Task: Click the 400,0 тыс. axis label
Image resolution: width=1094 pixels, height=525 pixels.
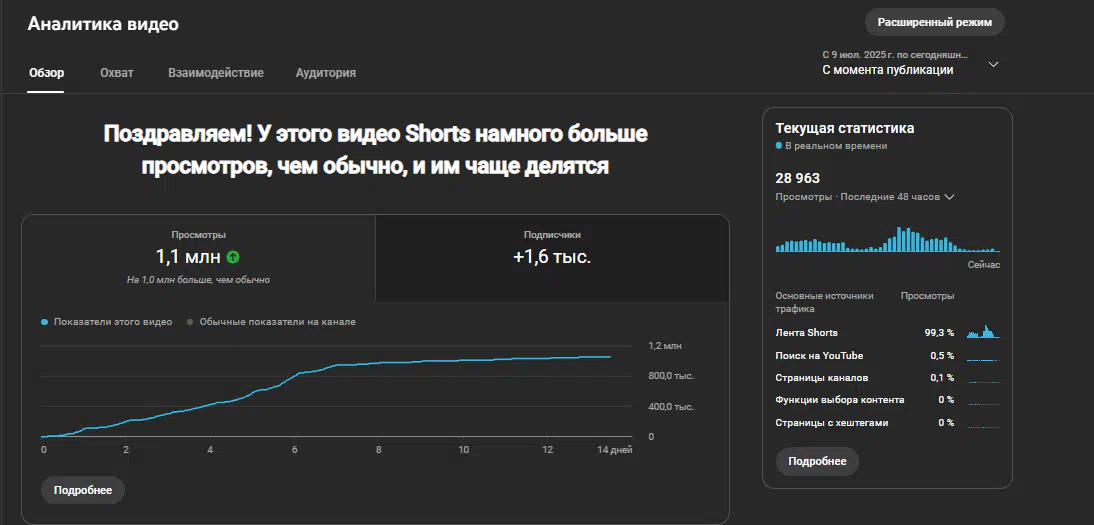Action: 670,406
